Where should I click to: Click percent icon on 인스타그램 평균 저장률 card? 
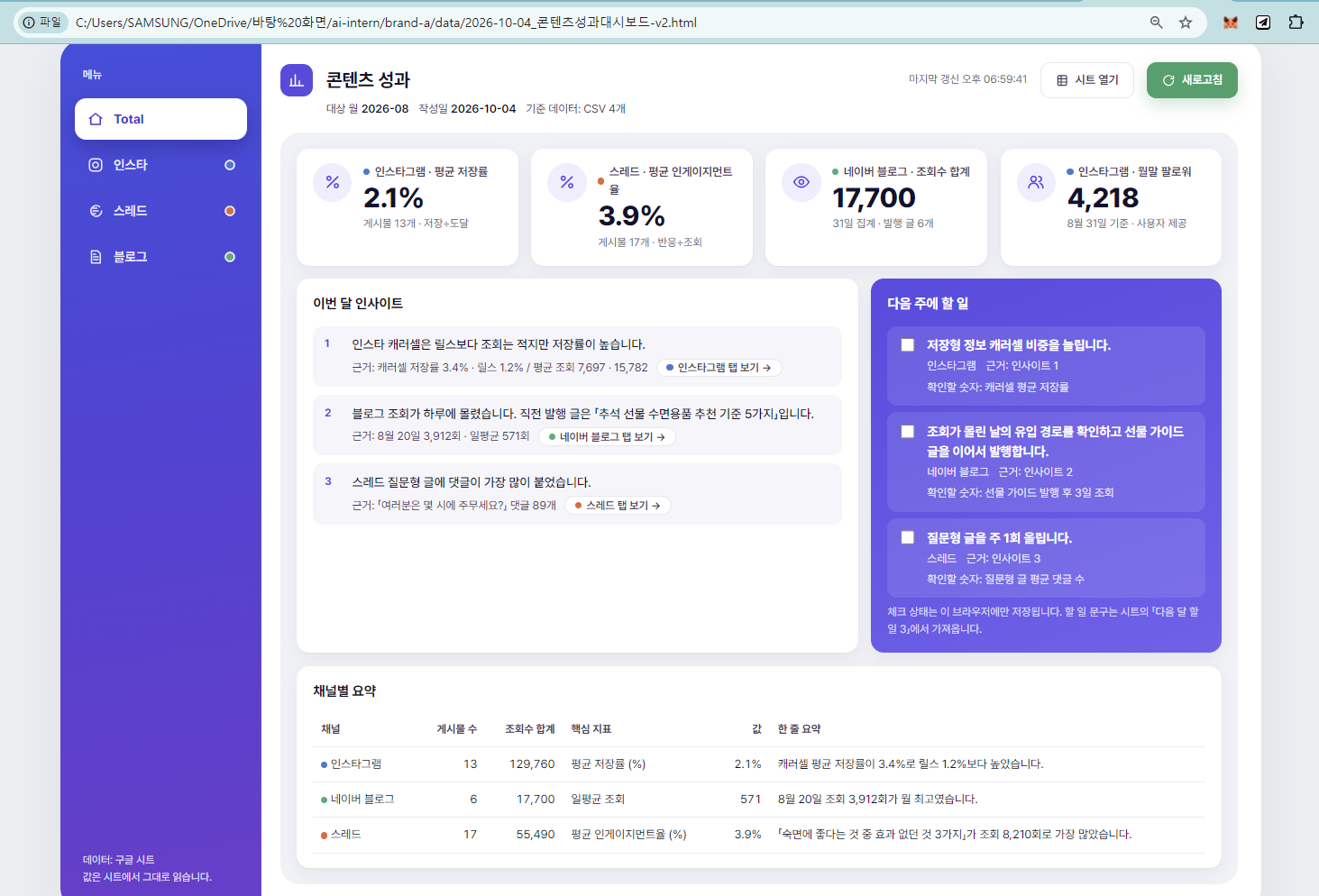pyautogui.click(x=333, y=182)
